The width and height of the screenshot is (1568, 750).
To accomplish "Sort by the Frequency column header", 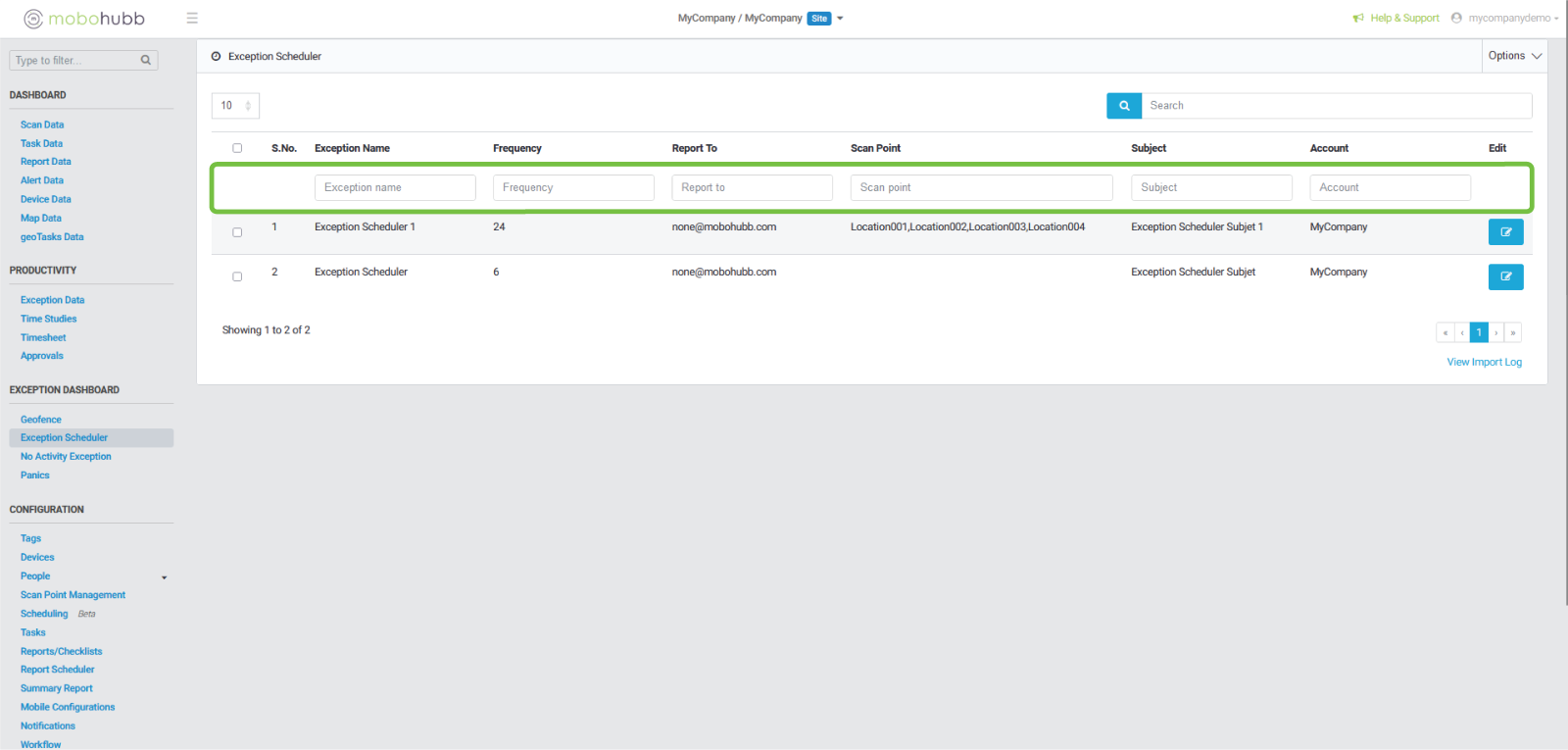I will (517, 148).
